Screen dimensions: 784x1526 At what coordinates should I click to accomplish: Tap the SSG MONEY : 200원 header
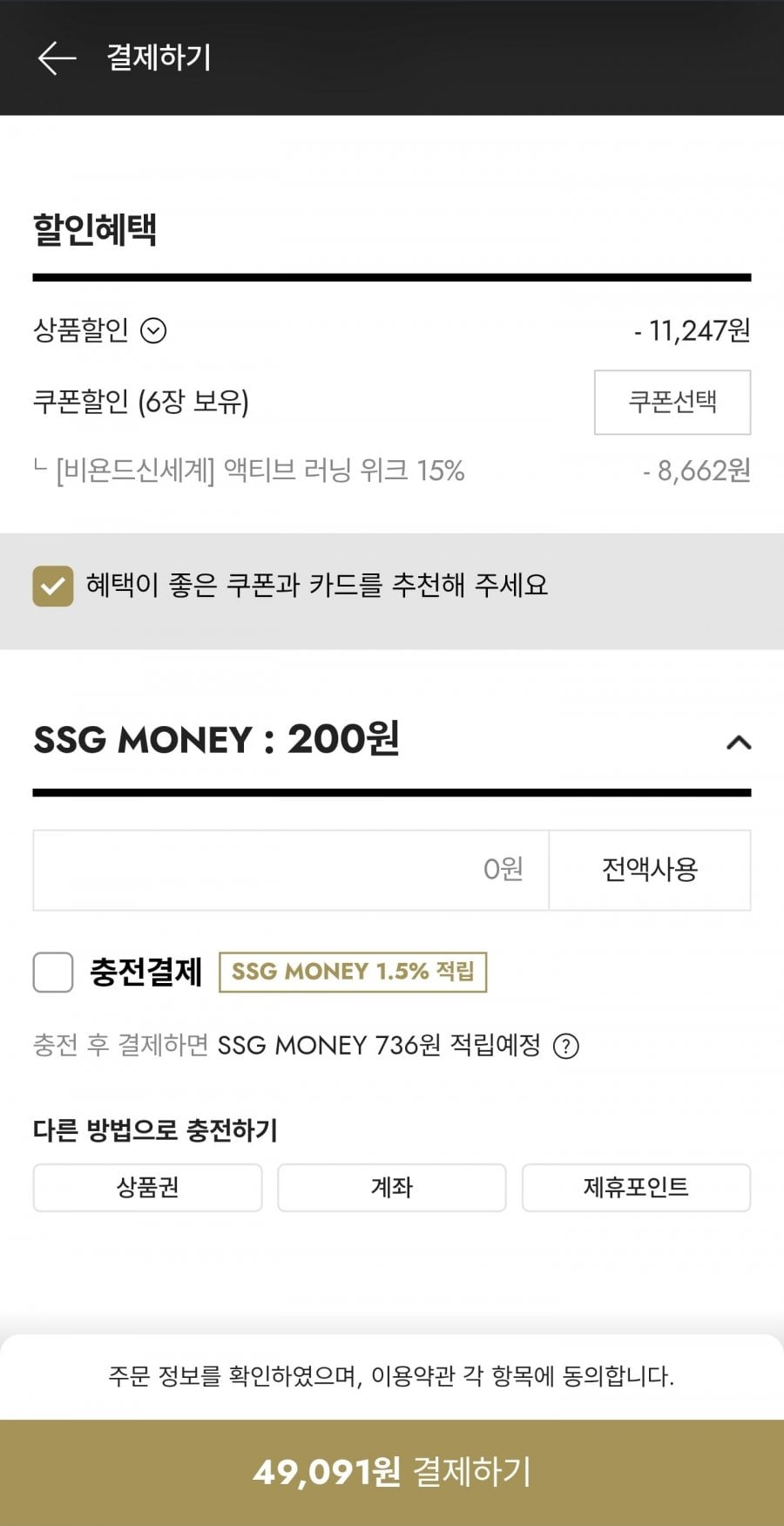(216, 740)
